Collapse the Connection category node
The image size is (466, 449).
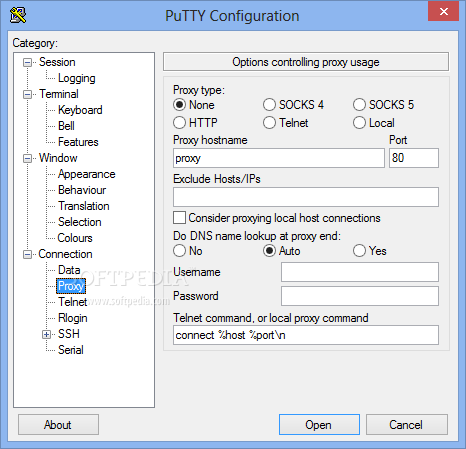point(27,254)
